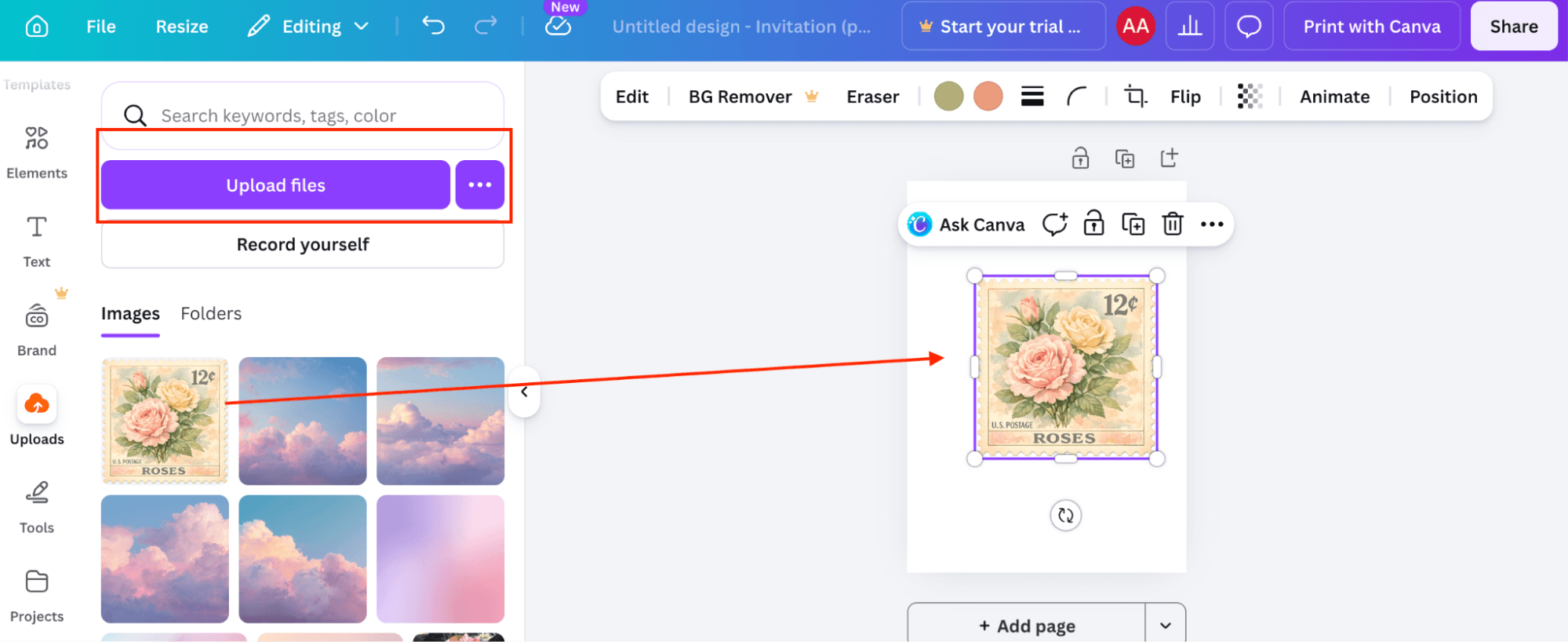Open corner rounding icon
The height and width of the screenshot is (642, 1568).
1077,97
